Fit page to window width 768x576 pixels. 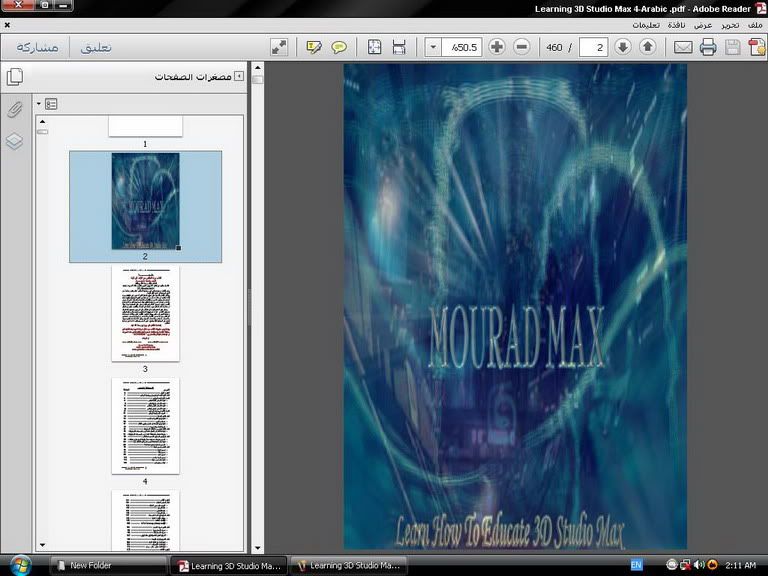[399, 47]
